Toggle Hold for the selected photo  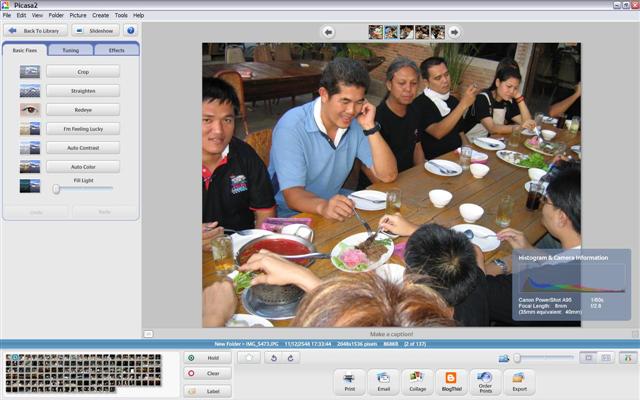[x=207, y=357]
